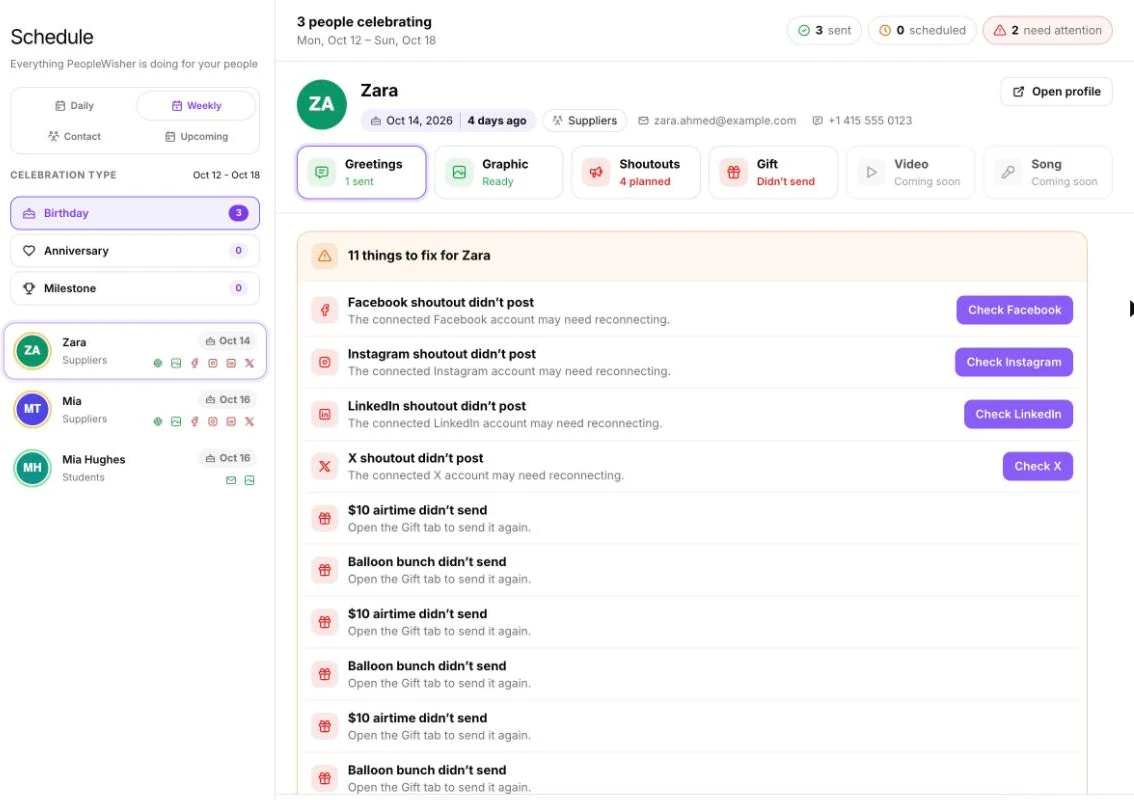1134x800 pixels.
Task: Click the 2 need attention pill
Action: 1047,30
